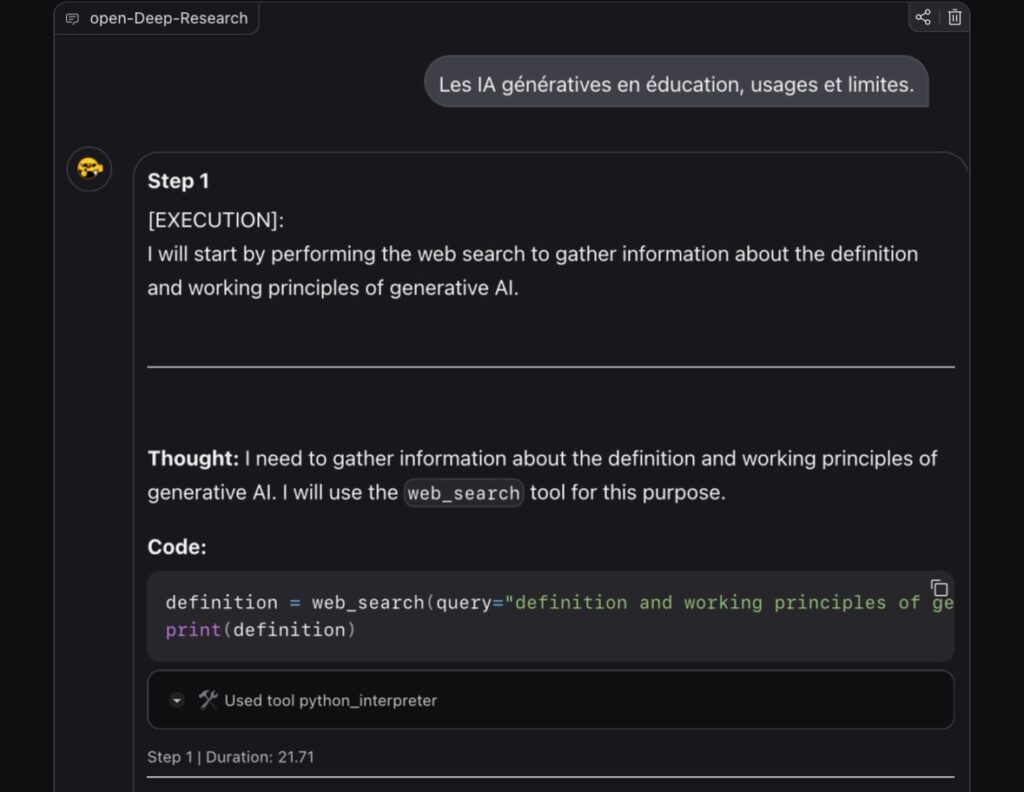Click the "Code:" label above code block

[x=177, y=547]
